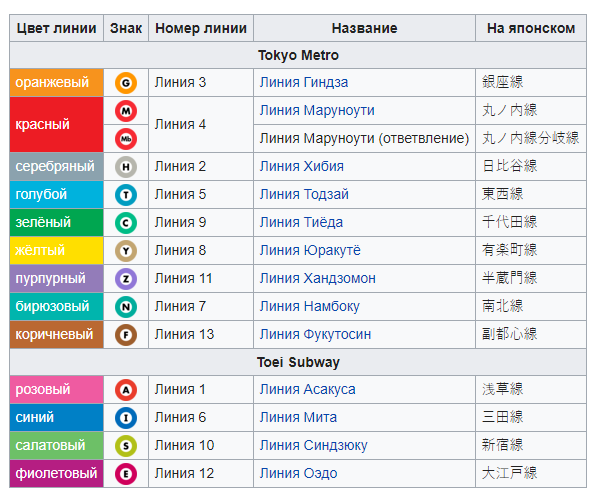Click the Toei Subway section header

click(298, 362)
